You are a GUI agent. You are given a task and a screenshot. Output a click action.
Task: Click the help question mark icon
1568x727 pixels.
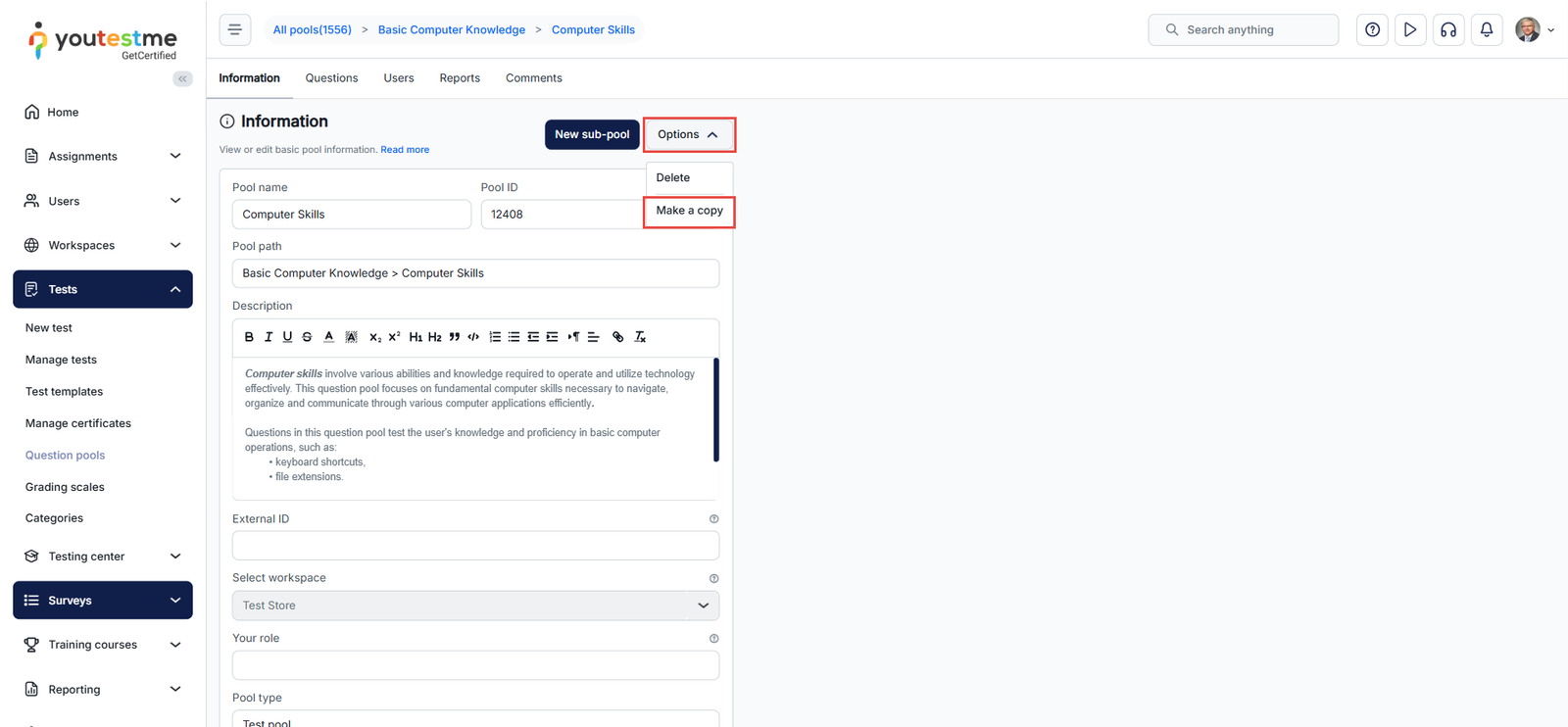click(1372, 29)
